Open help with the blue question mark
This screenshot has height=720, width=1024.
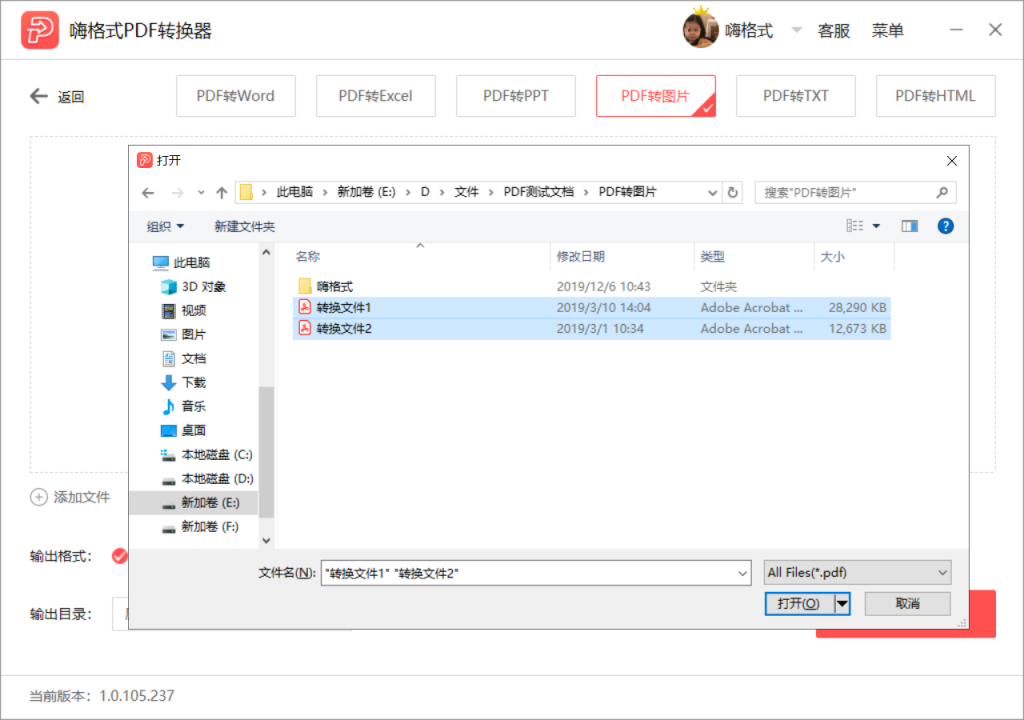[945, 226]
